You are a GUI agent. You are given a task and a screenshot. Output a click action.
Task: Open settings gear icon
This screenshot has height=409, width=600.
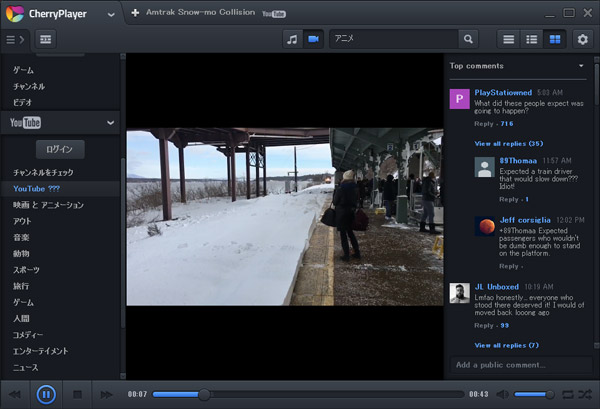[x=583, y=39]
